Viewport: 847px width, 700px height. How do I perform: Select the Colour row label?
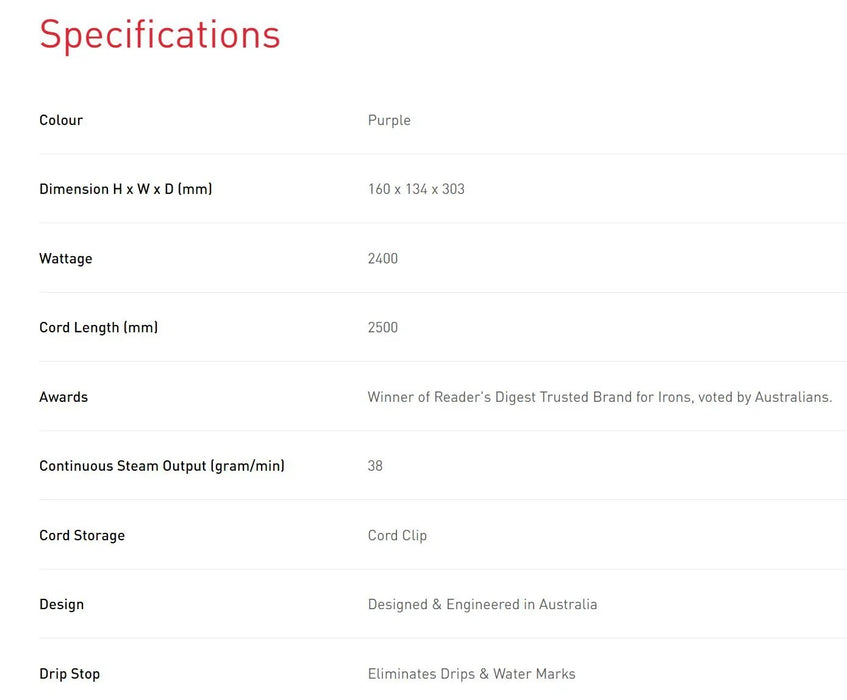[61, 120]
